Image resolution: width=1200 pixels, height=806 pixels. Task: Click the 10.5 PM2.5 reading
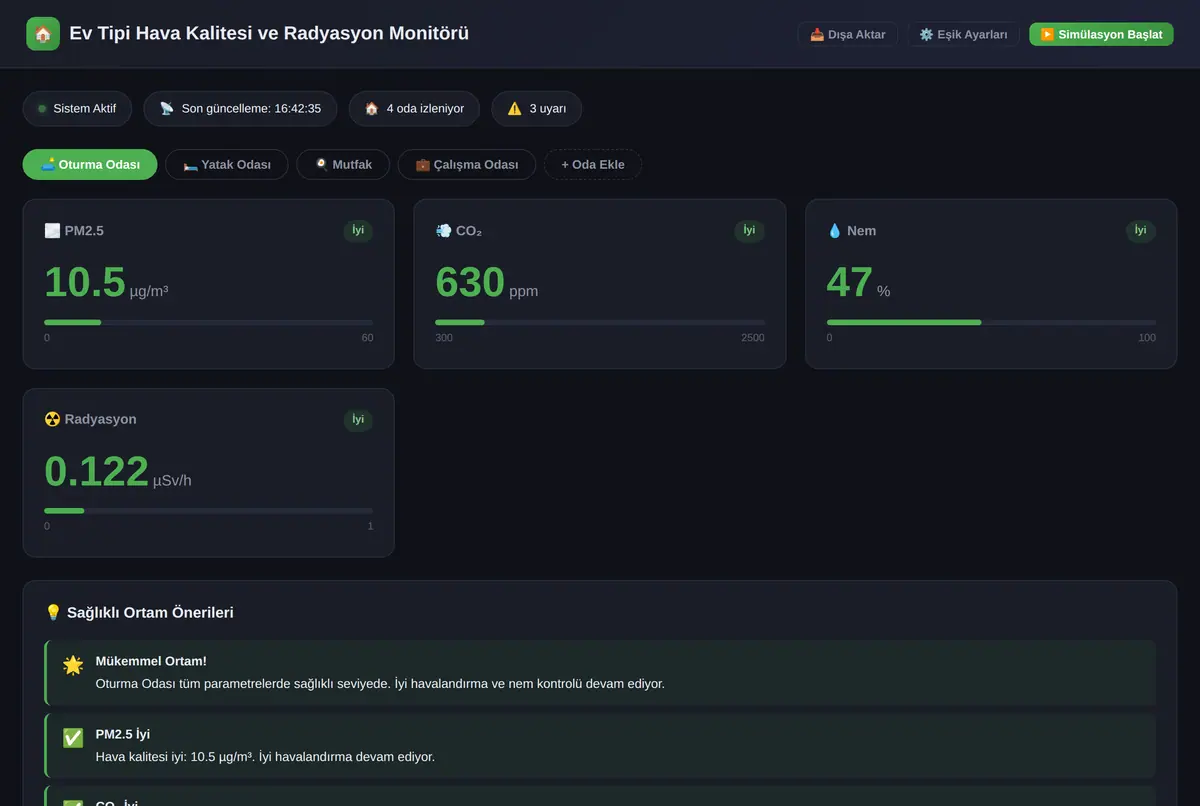(x=85, y=282)
